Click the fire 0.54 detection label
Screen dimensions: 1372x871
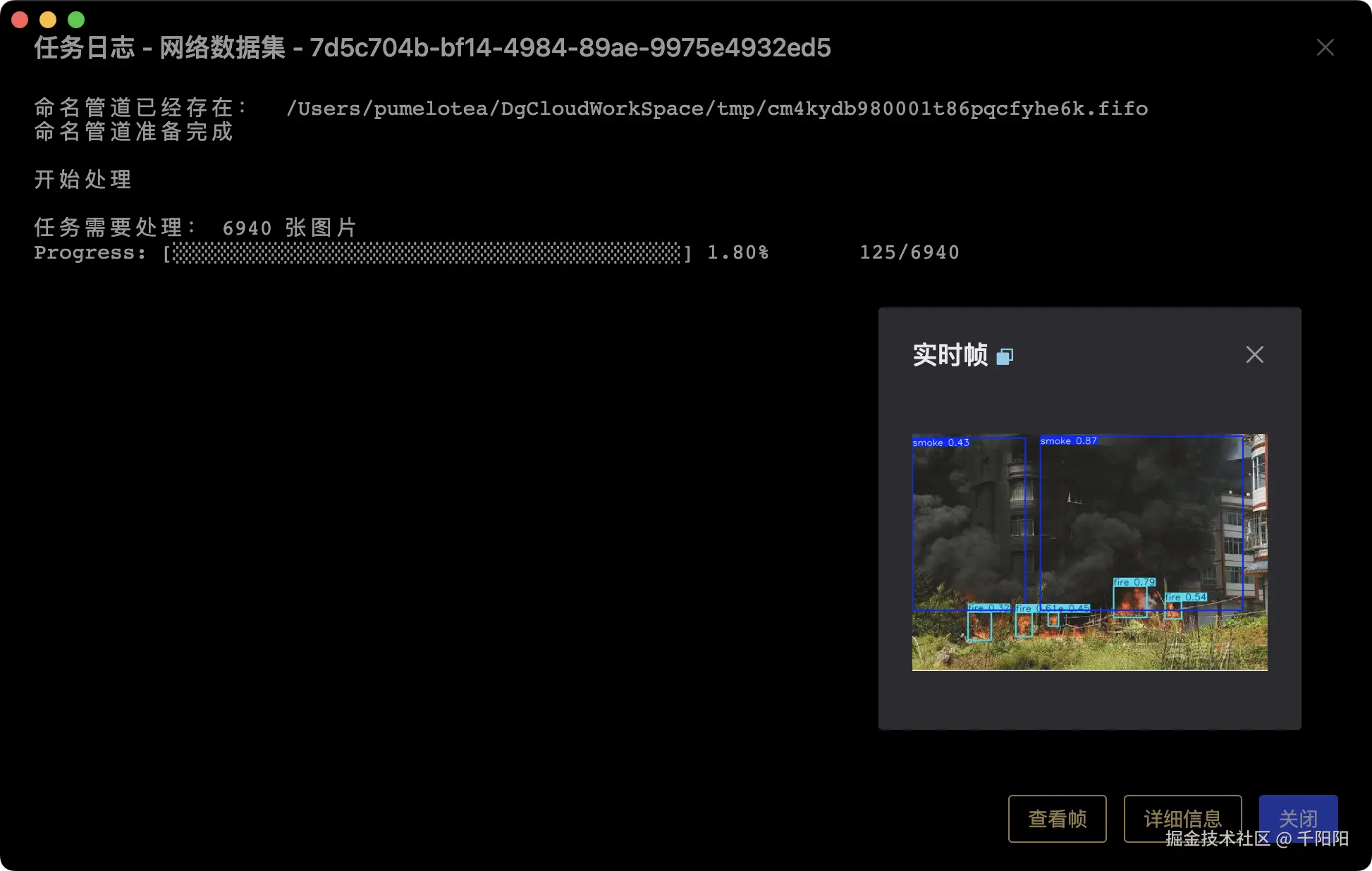[x=1186, y=596]
